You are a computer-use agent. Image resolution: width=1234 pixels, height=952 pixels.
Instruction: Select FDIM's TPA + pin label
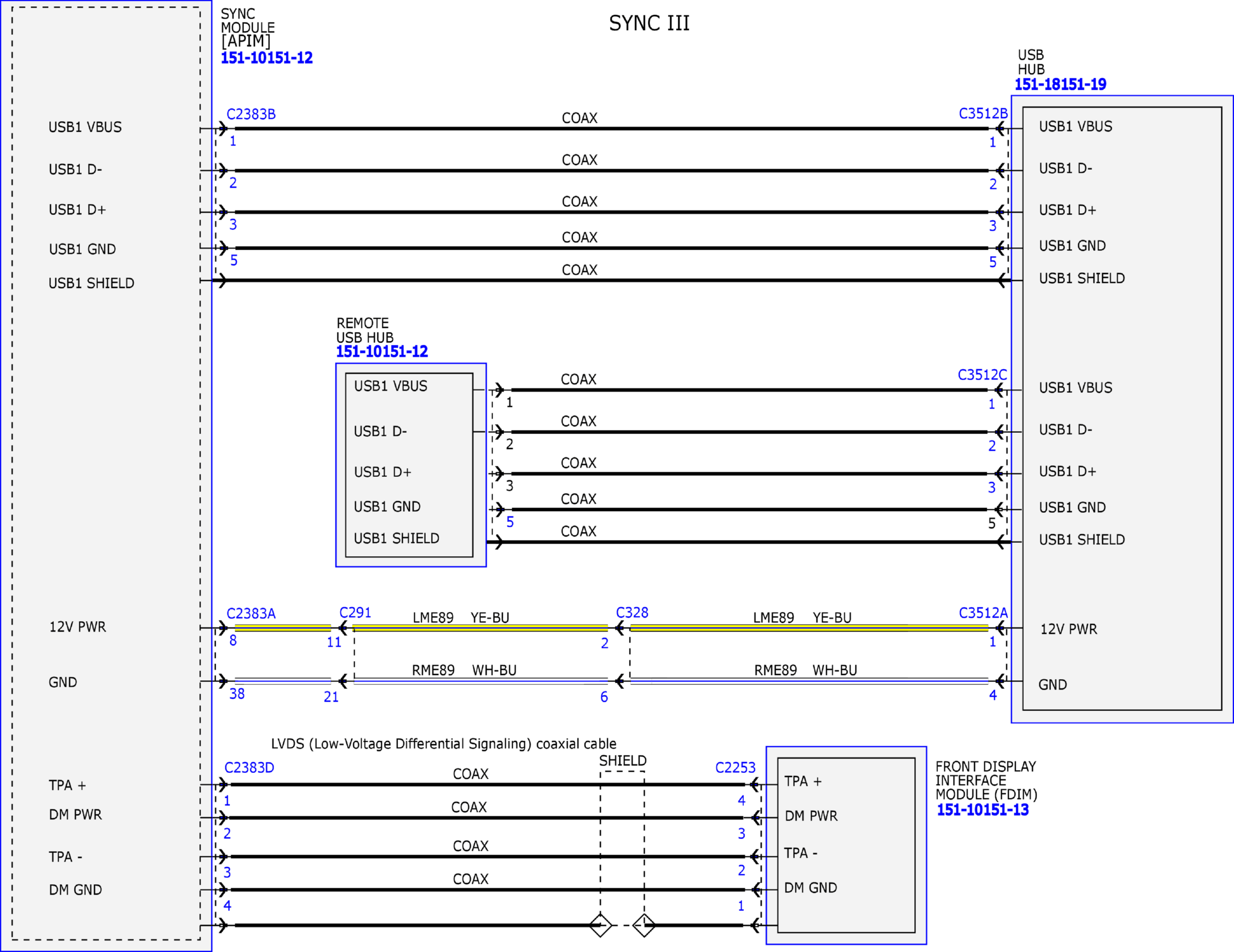(803, 782)
